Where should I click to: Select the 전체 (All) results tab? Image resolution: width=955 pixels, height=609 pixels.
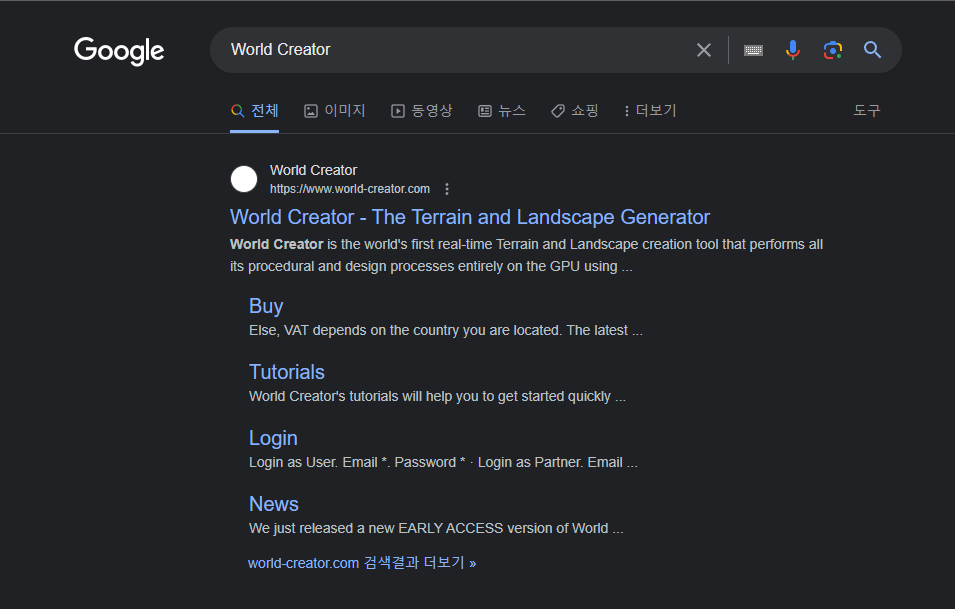point(255,111)
